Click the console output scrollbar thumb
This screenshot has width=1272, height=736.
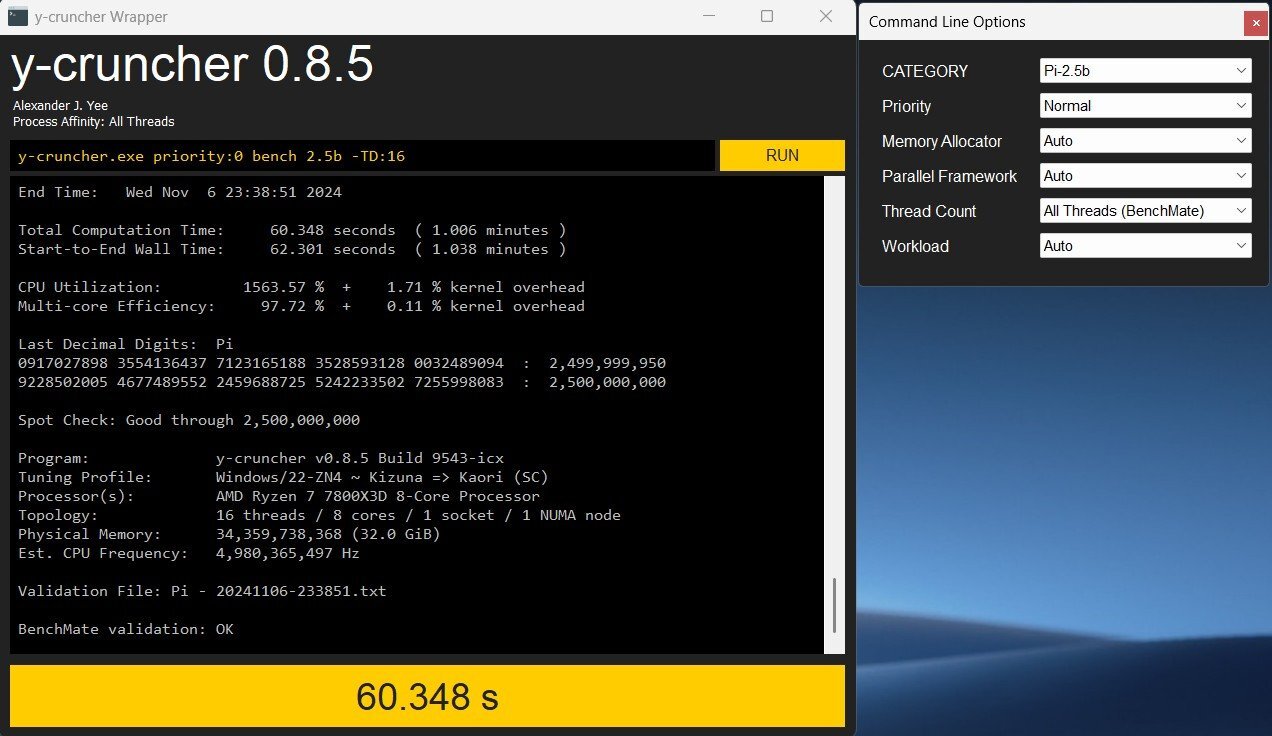[834, 606]
